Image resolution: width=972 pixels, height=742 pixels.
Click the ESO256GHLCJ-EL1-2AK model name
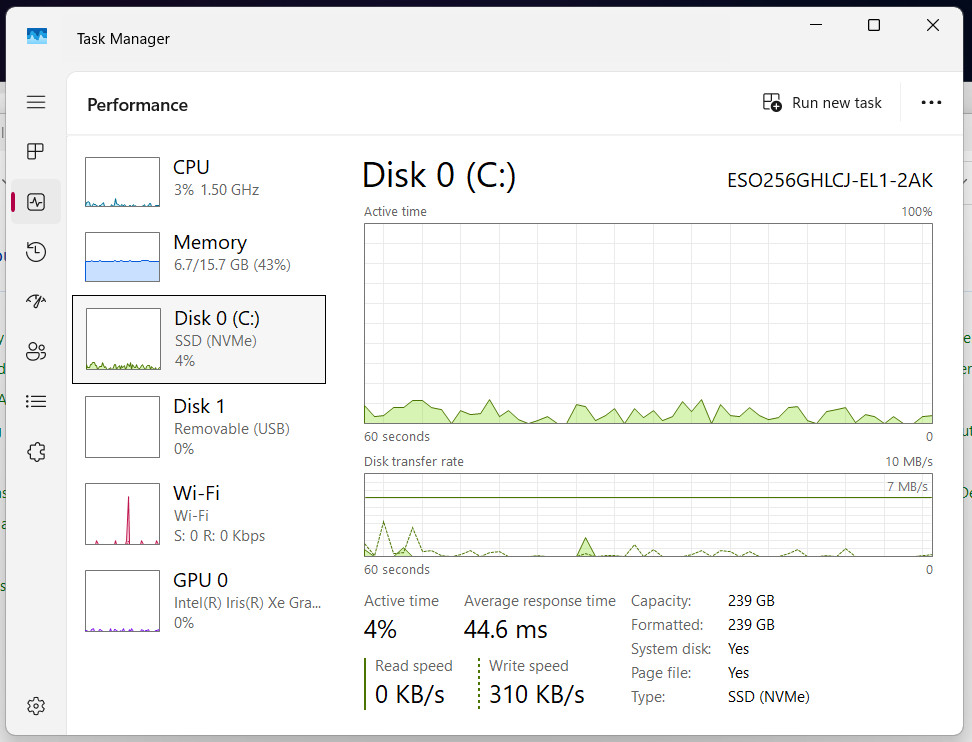tap(829, 180)
